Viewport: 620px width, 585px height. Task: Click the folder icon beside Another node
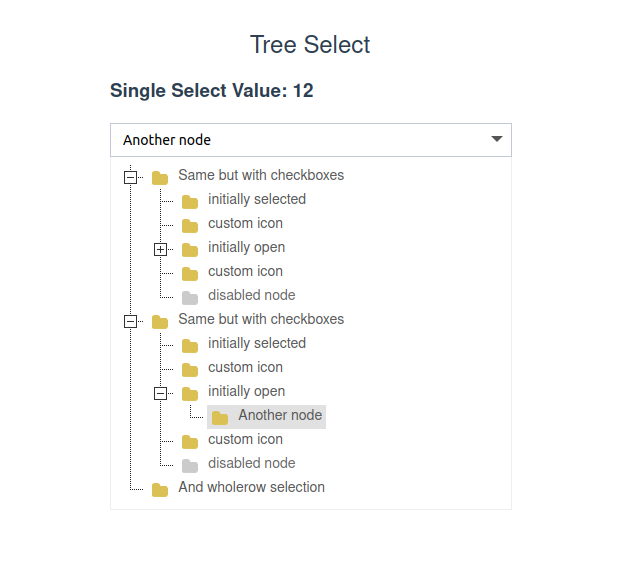coord(220,417)
